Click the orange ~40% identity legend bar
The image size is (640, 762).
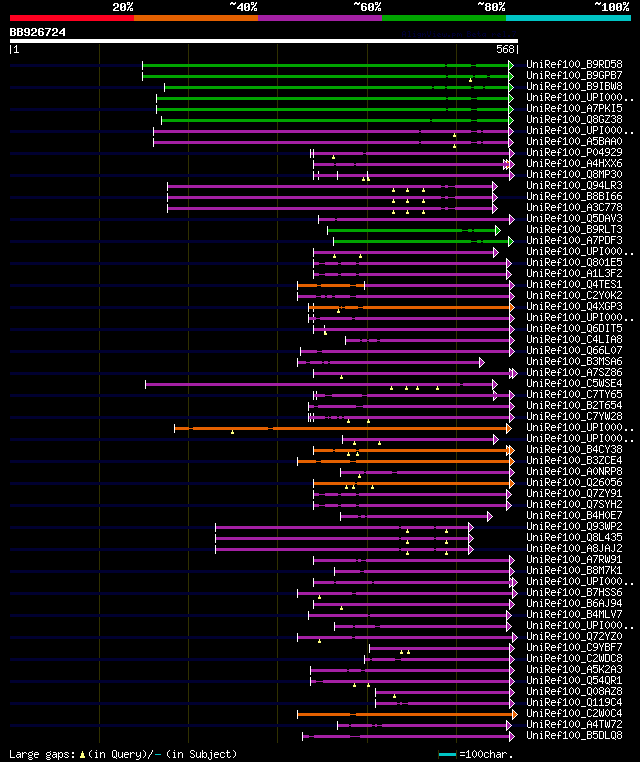pos(196,18)
